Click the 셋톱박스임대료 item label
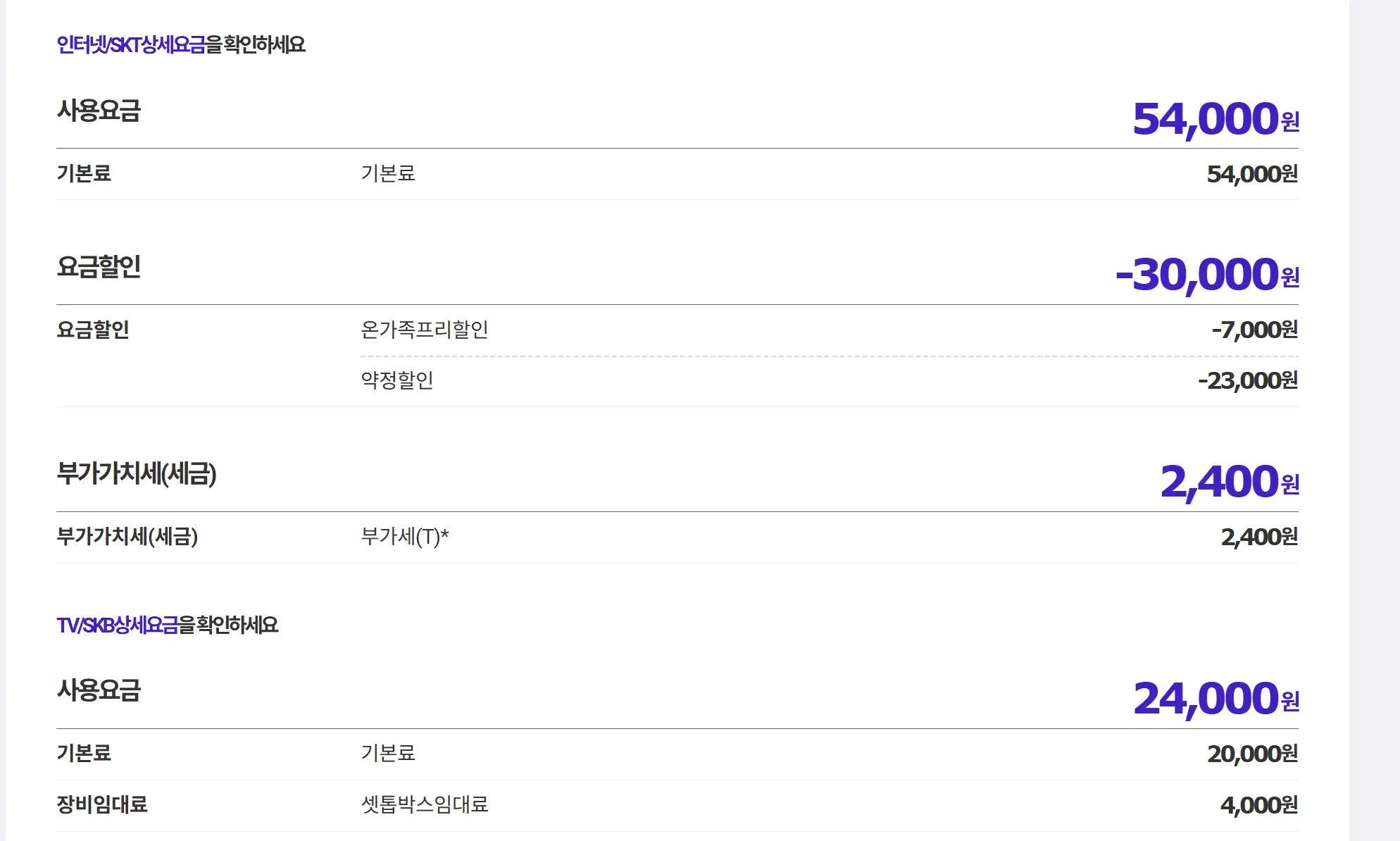This screenshot has height=841, width=1400. coord(424,804)
